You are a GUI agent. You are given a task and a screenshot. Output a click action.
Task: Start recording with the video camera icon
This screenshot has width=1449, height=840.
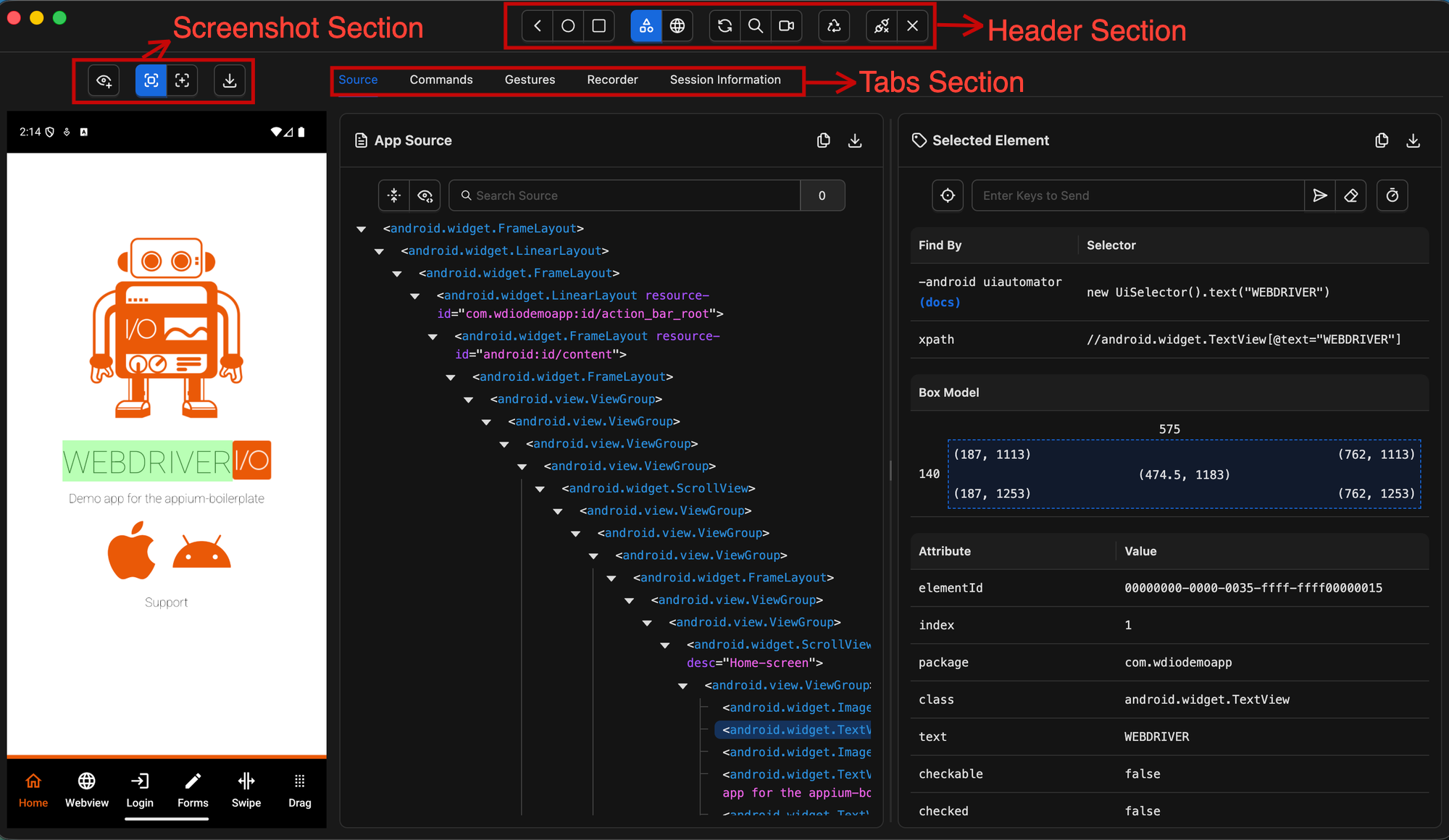click(x=786, y=26)
